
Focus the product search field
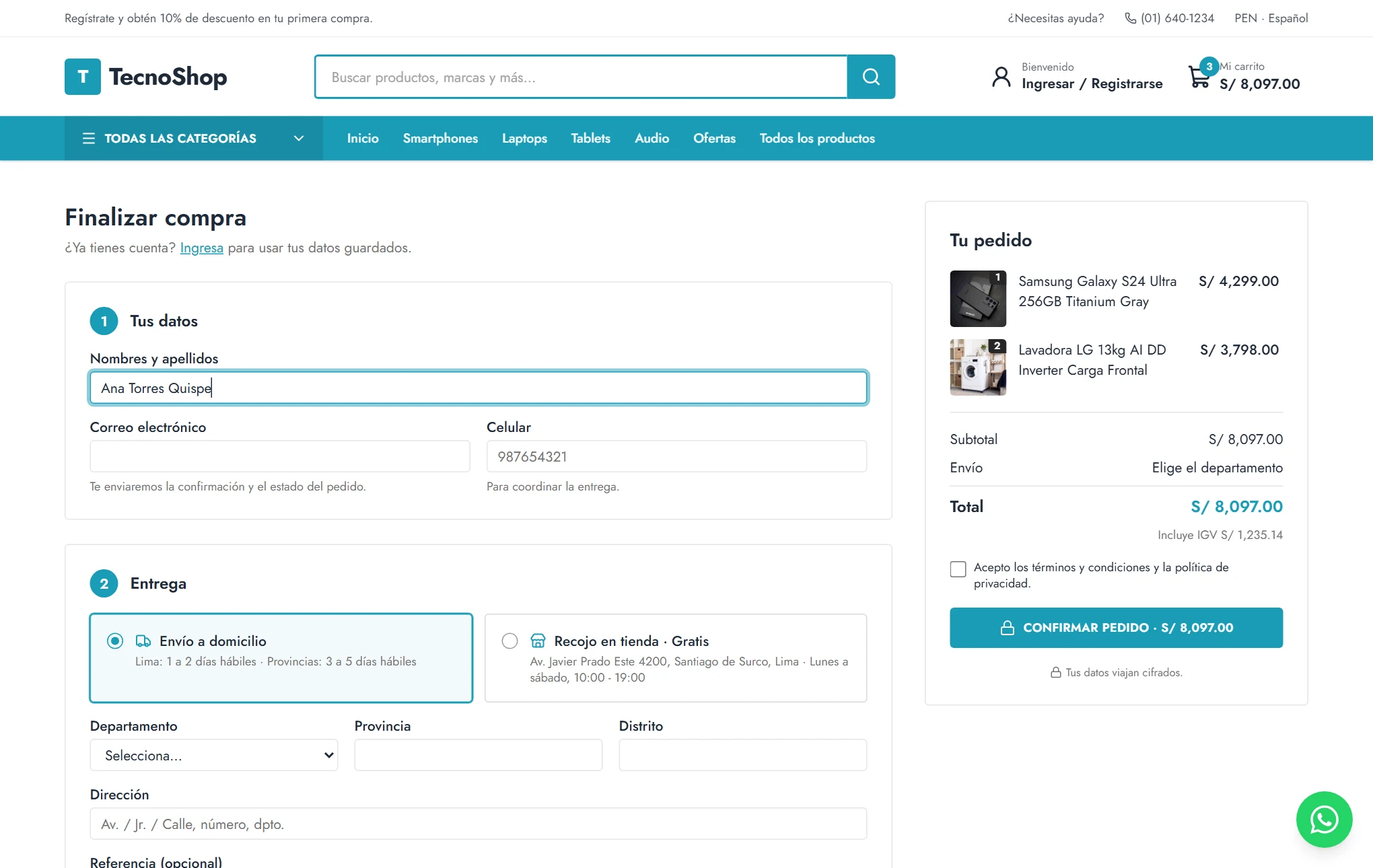[x=581, y=77]
